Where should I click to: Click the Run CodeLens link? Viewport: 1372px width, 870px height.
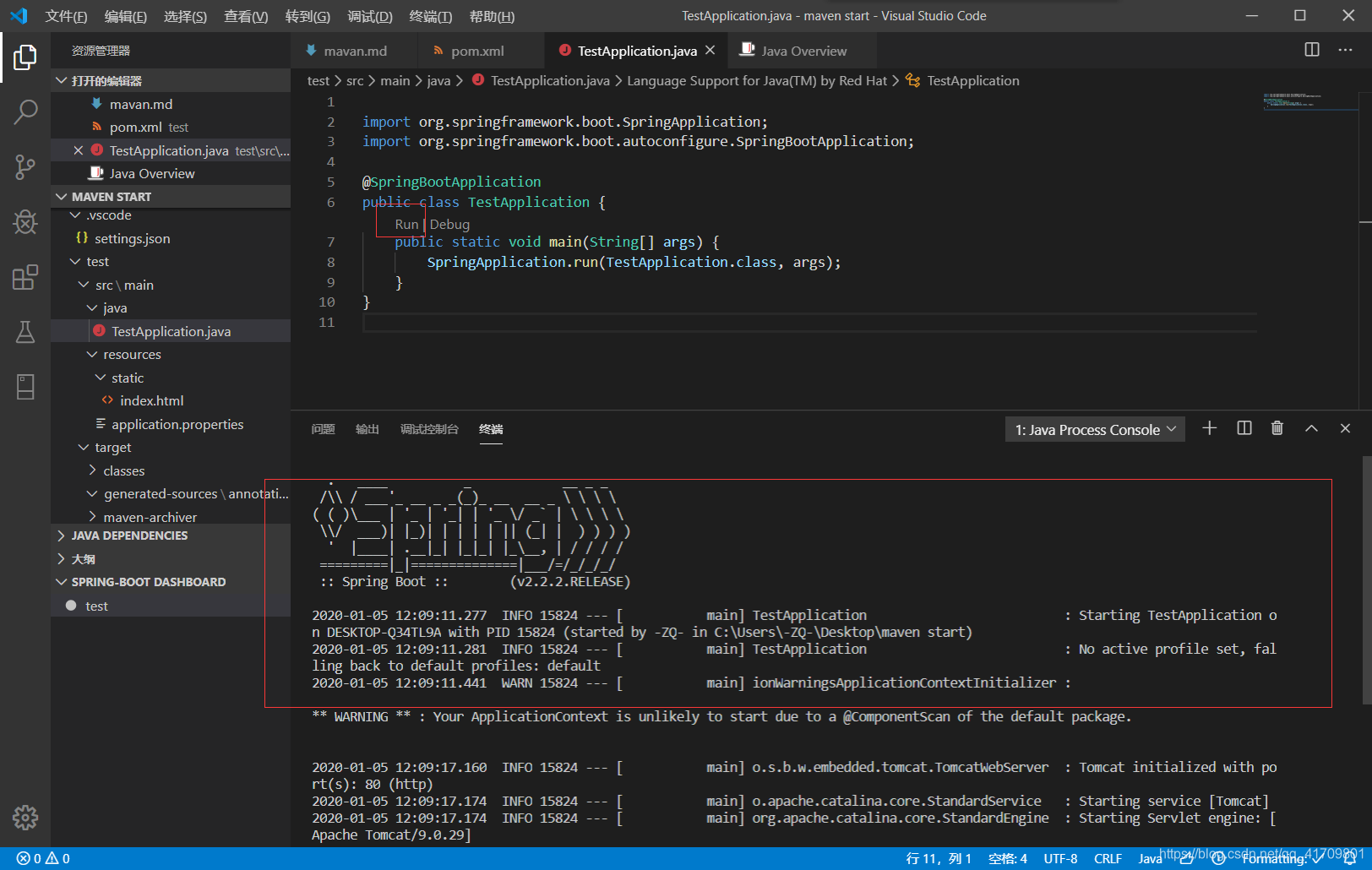coord(406,225)
